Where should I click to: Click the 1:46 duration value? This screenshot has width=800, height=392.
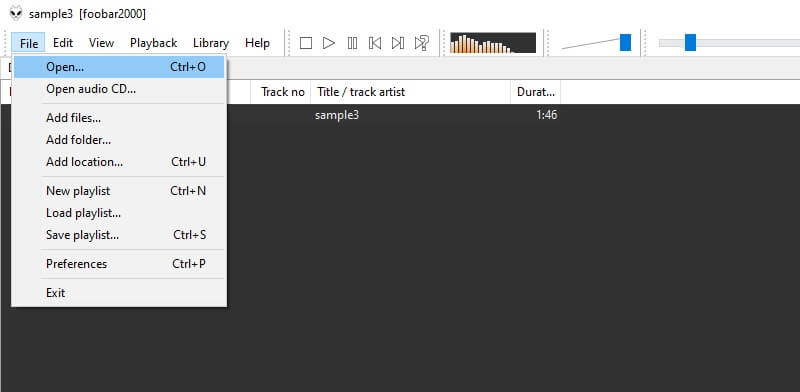click(x=546, y=115)
